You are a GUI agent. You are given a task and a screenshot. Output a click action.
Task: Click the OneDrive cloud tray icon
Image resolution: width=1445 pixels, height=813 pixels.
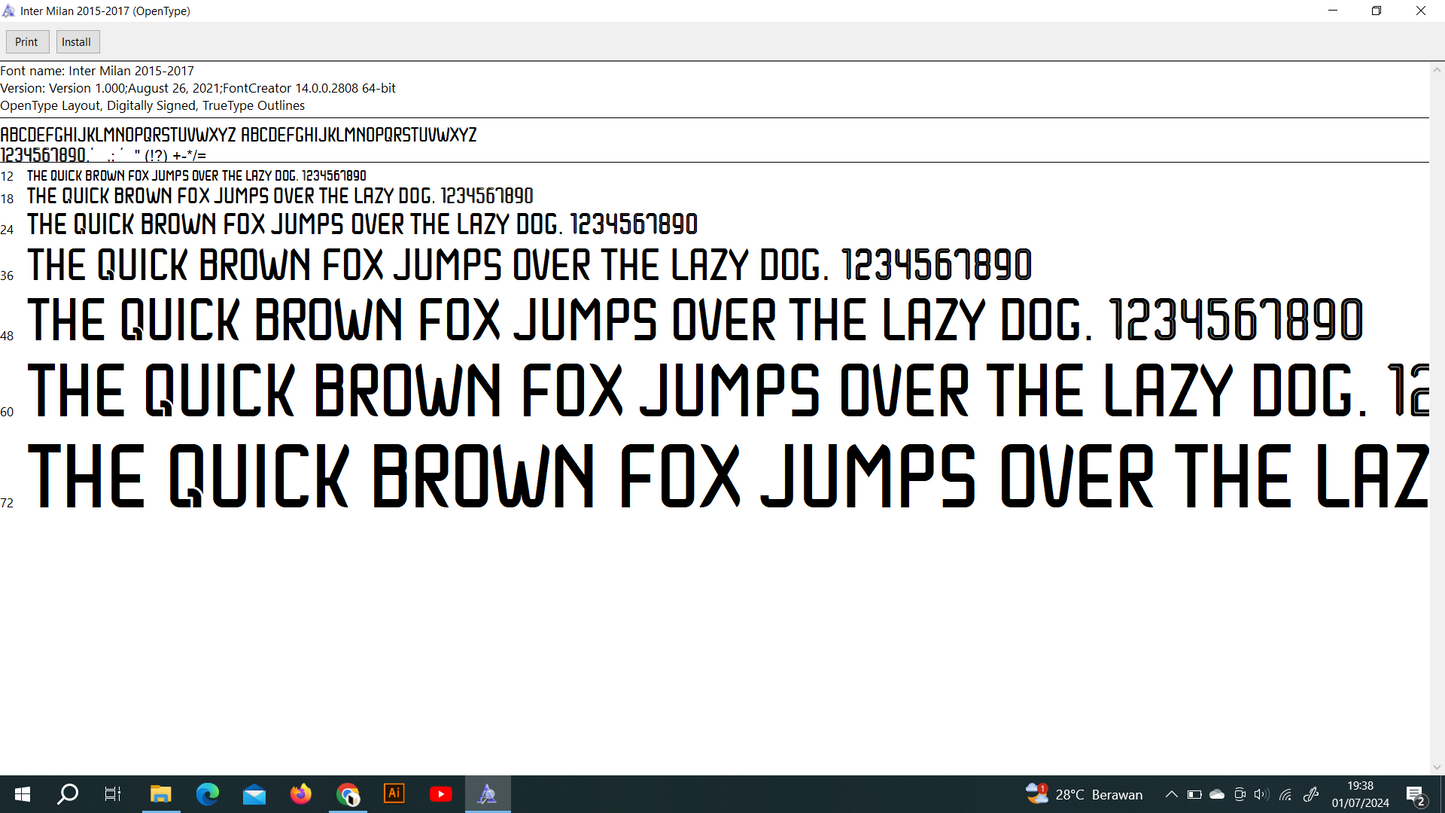[1217, 795]
